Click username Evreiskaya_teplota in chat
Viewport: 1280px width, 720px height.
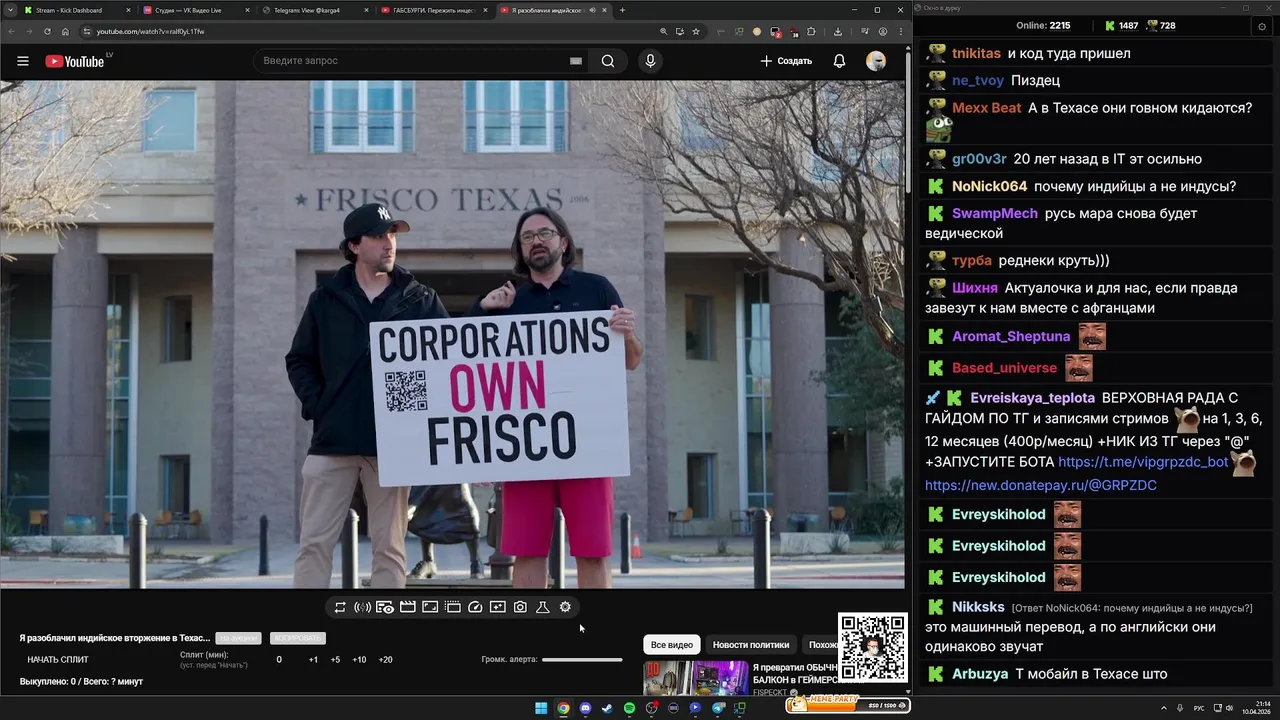coord(1032,398)
